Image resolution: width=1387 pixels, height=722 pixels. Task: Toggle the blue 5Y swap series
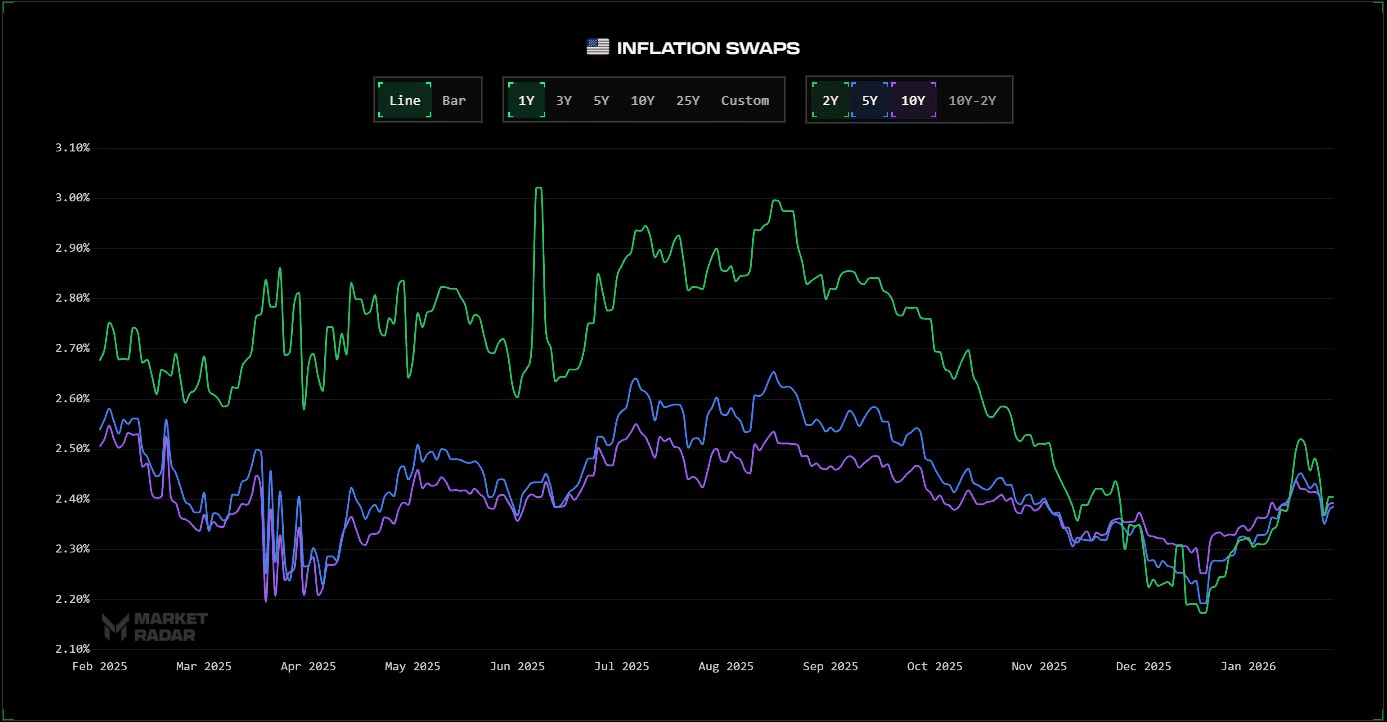pos(869,100)
